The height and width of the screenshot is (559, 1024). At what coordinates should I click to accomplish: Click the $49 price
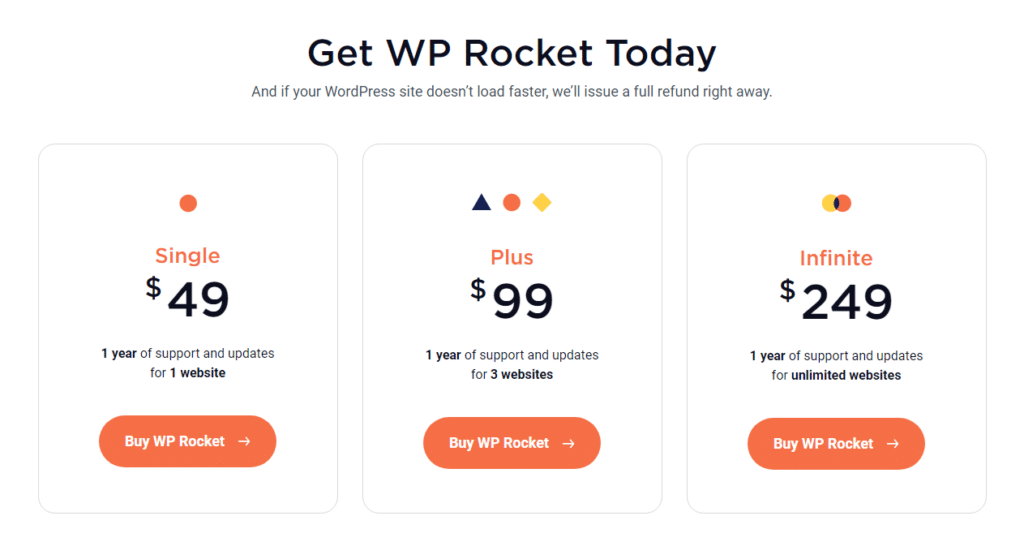(188, 298)
